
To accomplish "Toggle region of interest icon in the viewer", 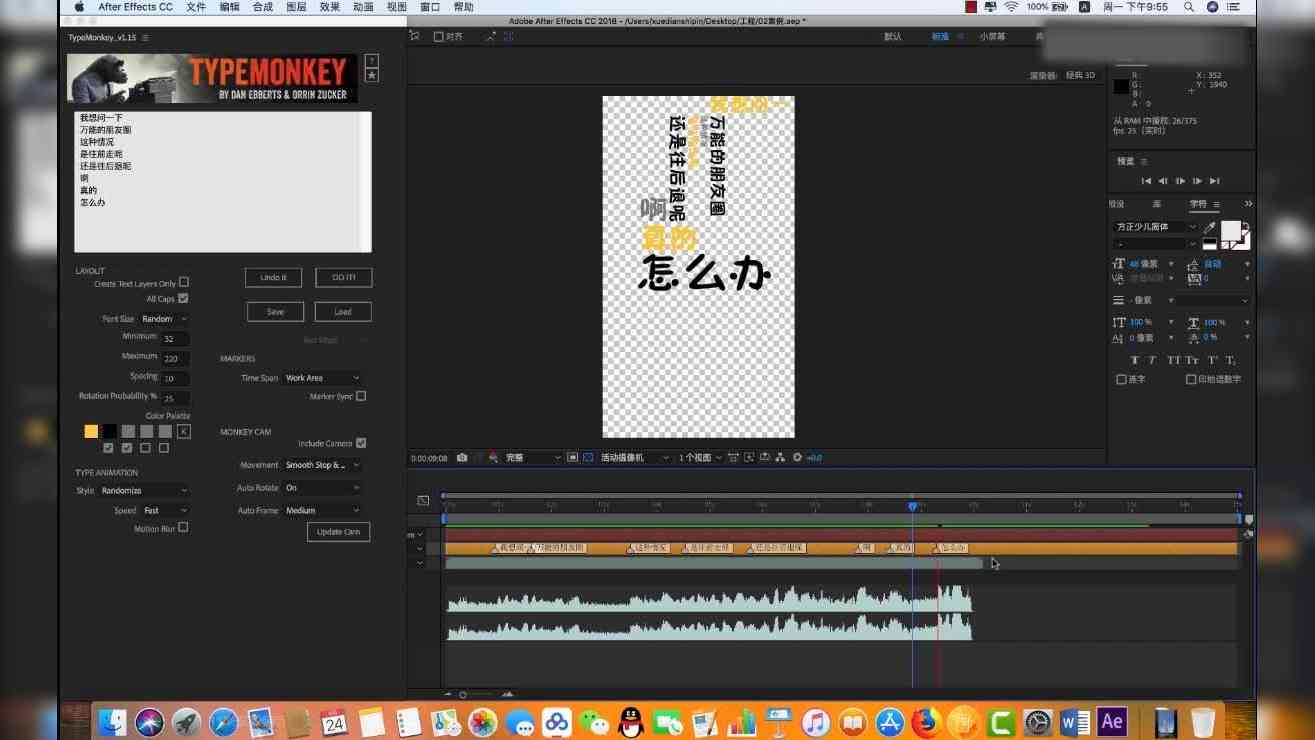I will point(572,457).
